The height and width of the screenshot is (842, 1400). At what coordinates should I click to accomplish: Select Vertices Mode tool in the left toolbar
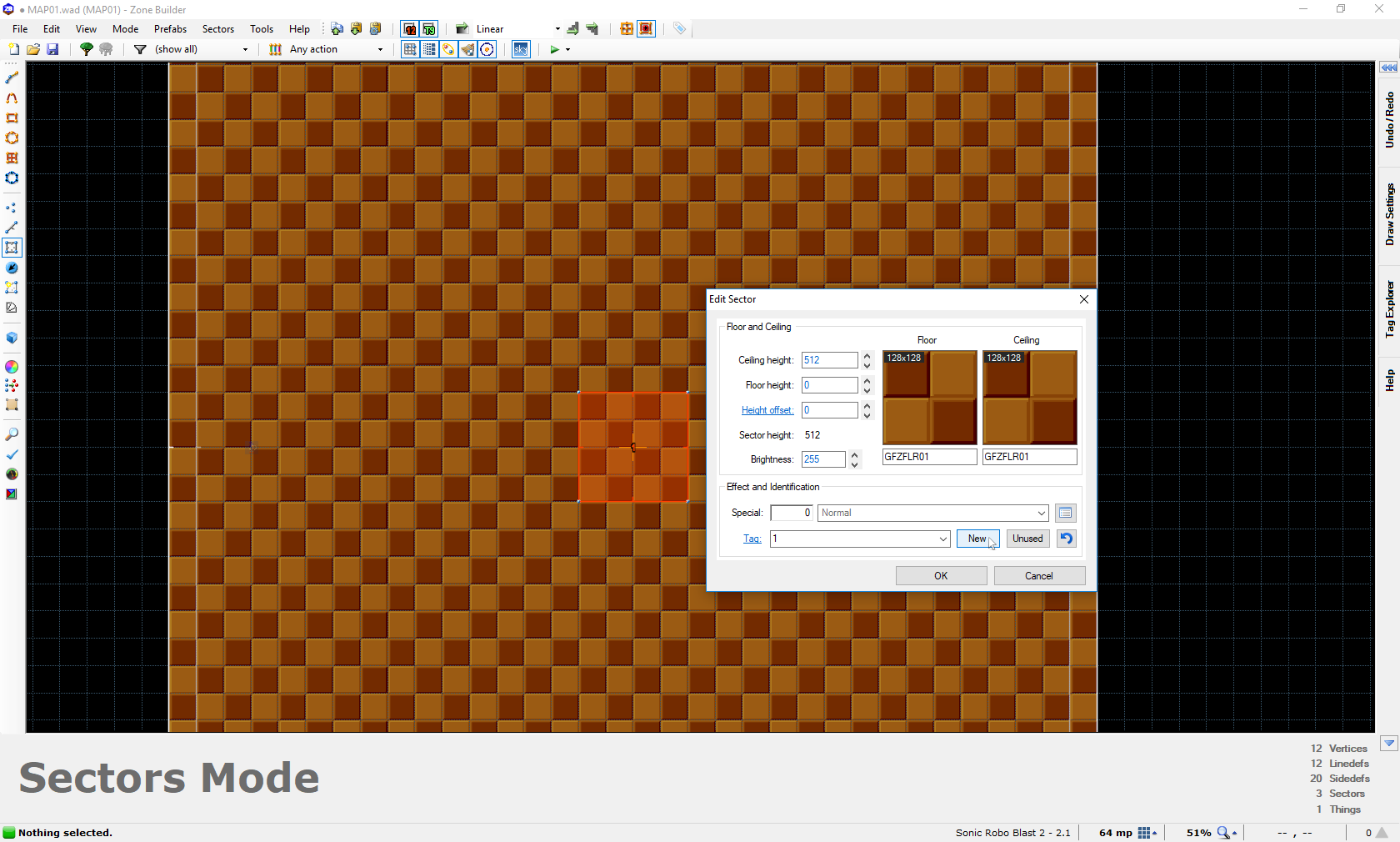(x=12, y=208)
